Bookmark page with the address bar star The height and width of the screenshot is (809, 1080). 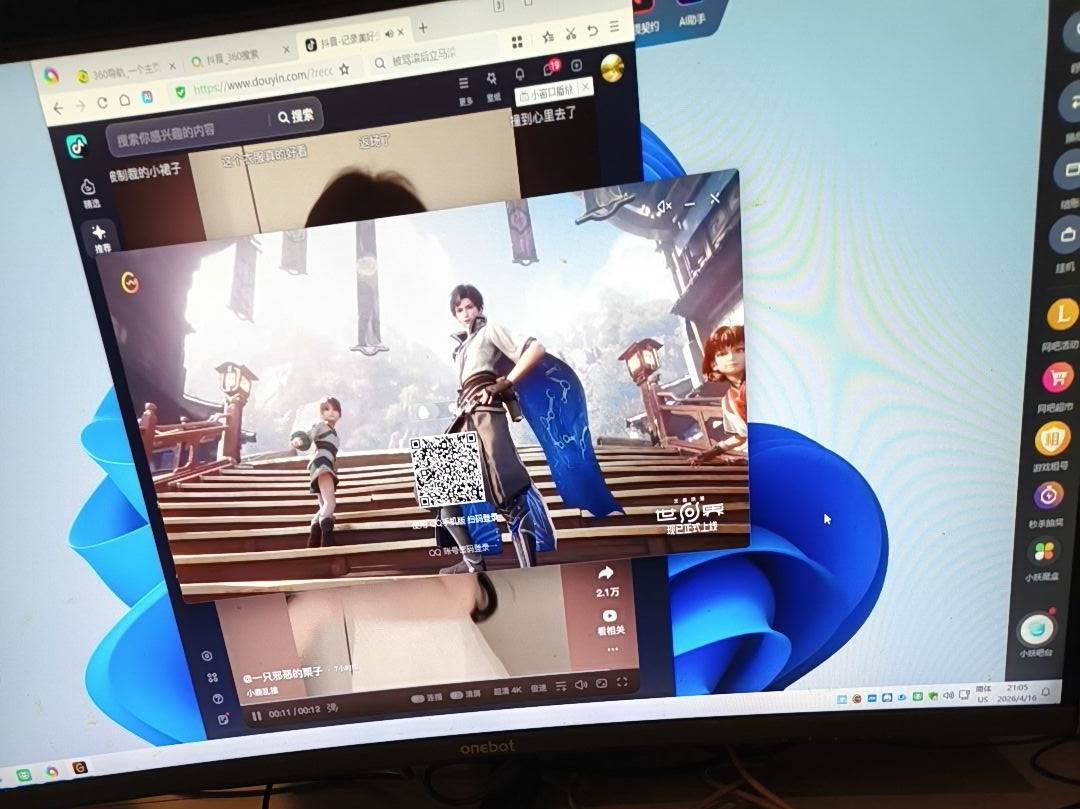345,69
